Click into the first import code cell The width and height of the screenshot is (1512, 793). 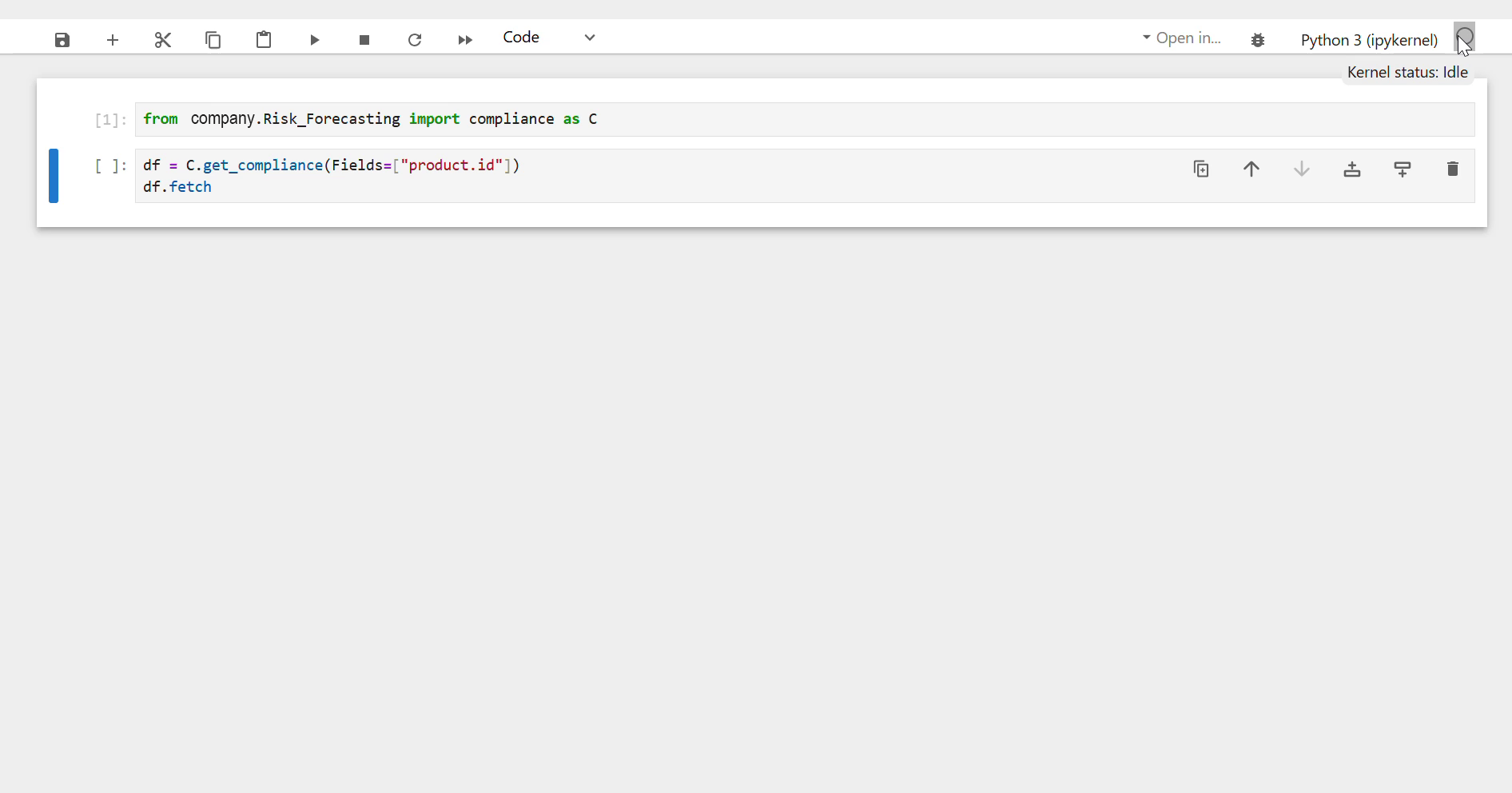799,120
